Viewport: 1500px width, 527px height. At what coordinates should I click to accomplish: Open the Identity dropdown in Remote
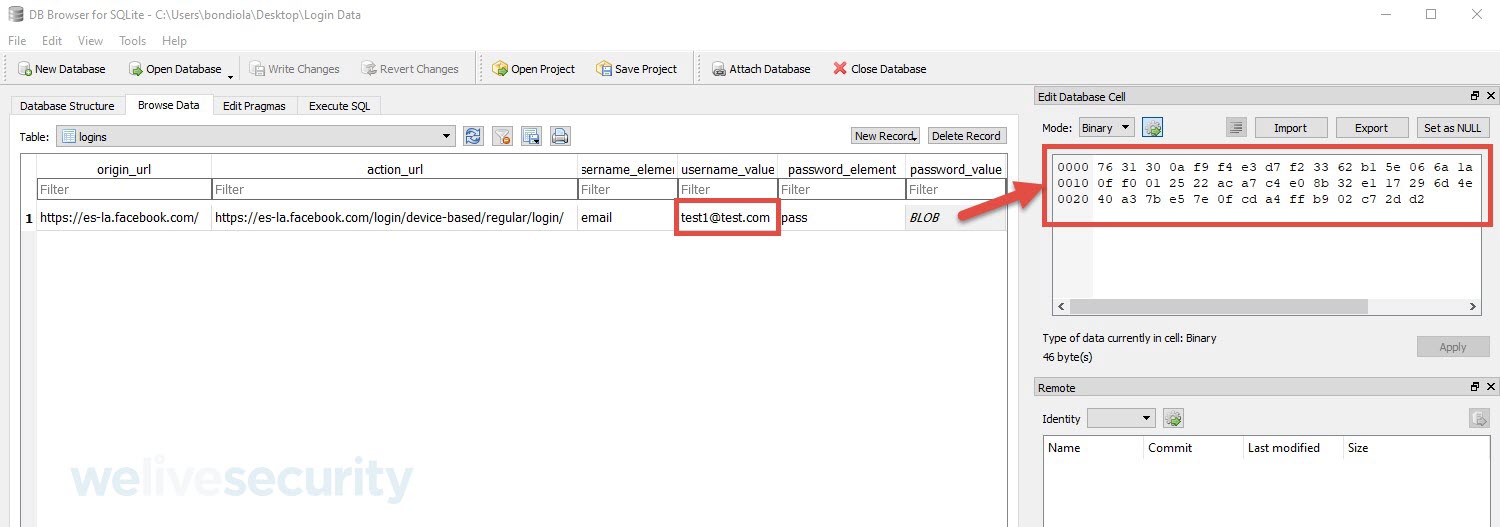pos(1121,419)
